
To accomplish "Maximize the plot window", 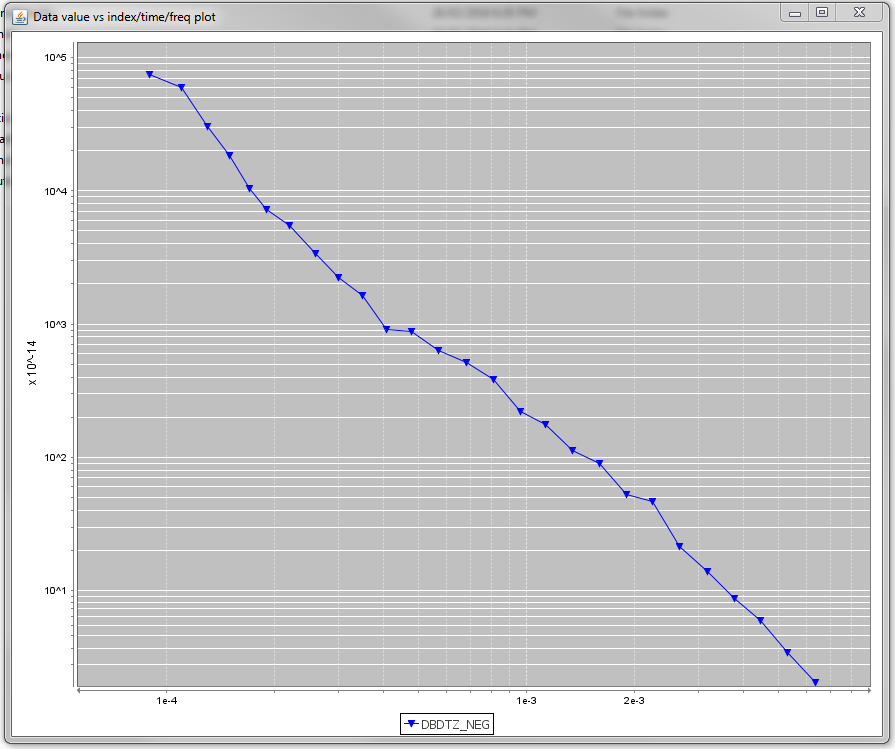I will [822, 13].
